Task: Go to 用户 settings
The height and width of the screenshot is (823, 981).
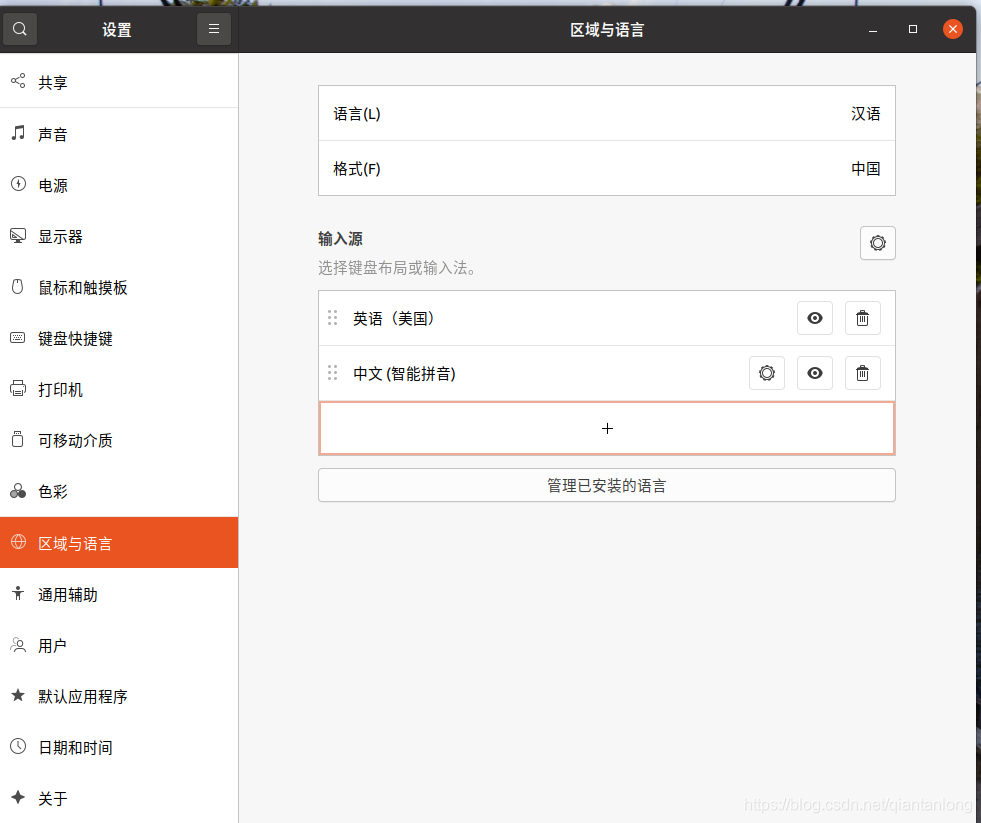Action: tap(119, 645)
